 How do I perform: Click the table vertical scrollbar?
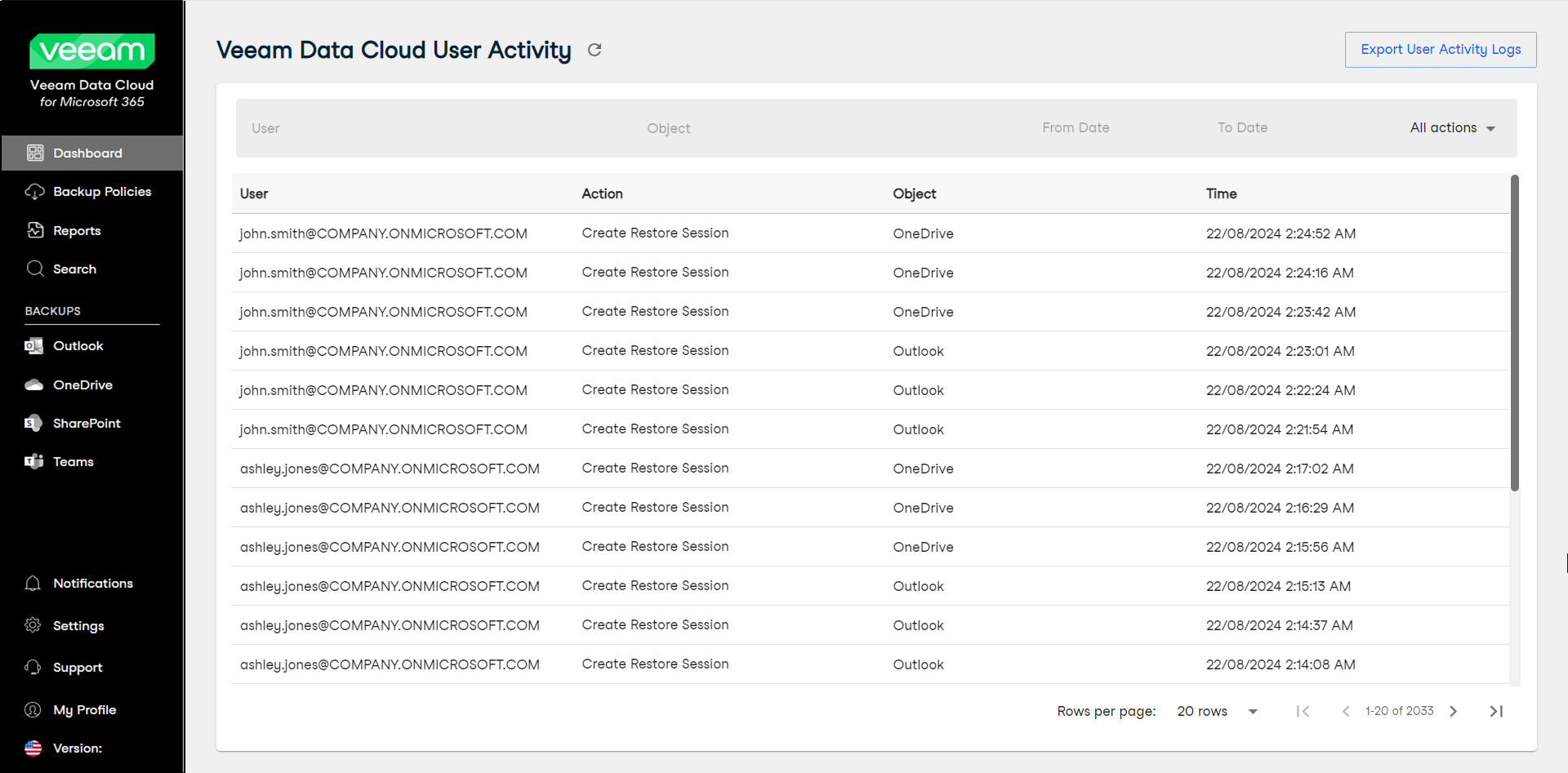tap(1515, 333)
